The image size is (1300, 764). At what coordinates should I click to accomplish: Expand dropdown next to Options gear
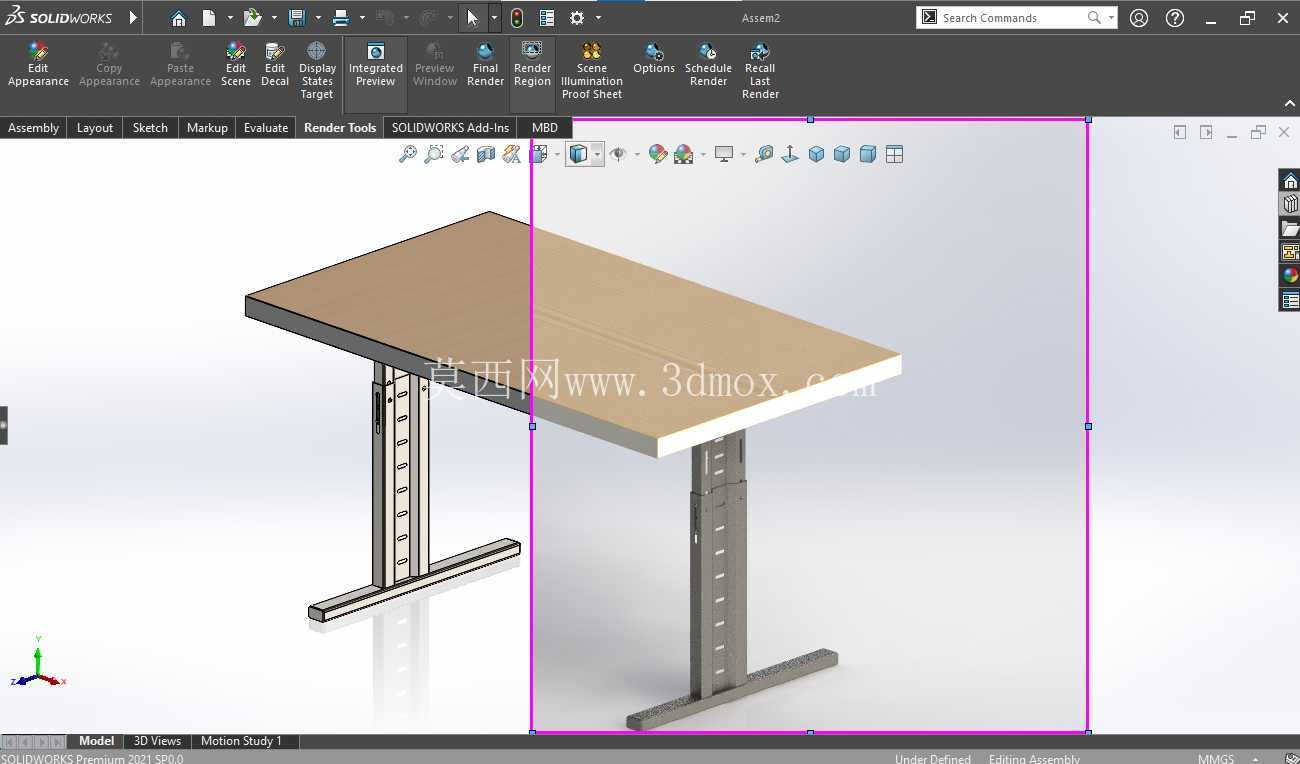(x=598, y=18)
